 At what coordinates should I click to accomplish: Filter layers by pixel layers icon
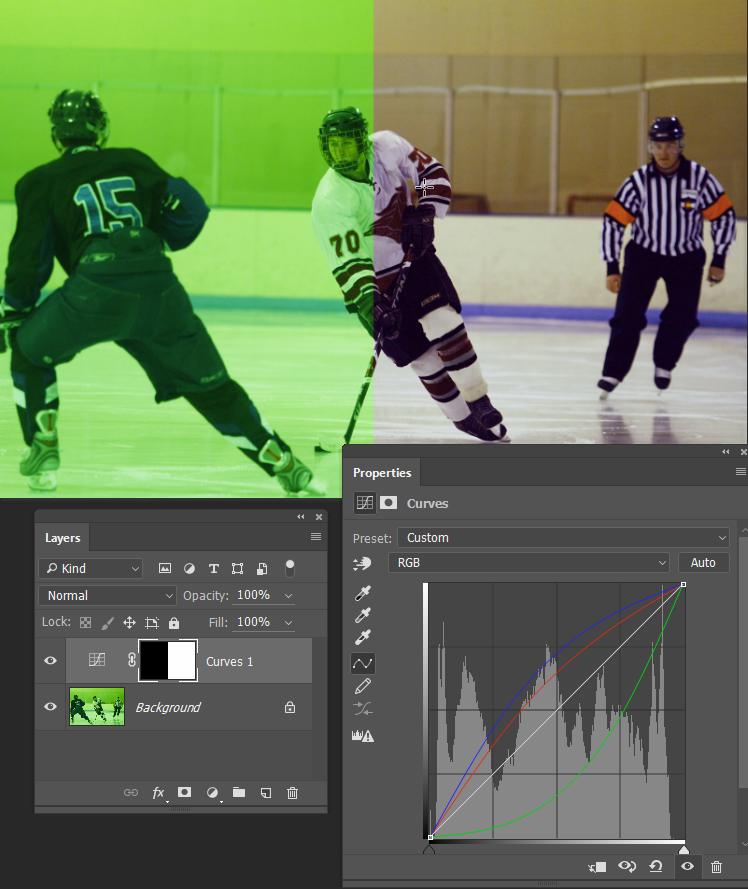pos(165,568)
